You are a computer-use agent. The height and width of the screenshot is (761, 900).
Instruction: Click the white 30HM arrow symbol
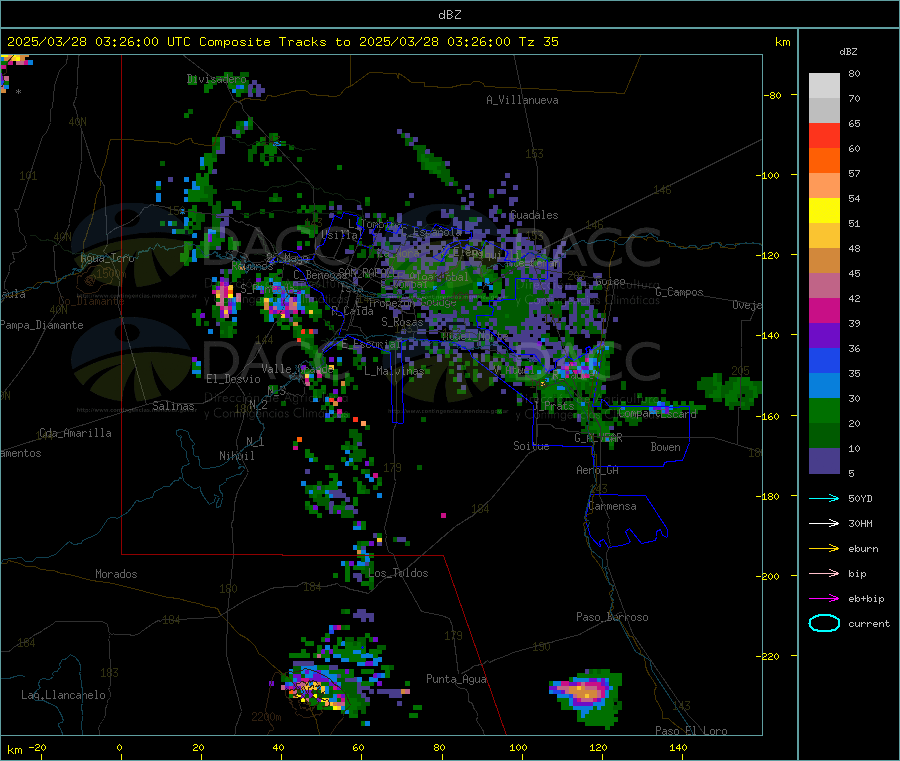coord(824,523)
